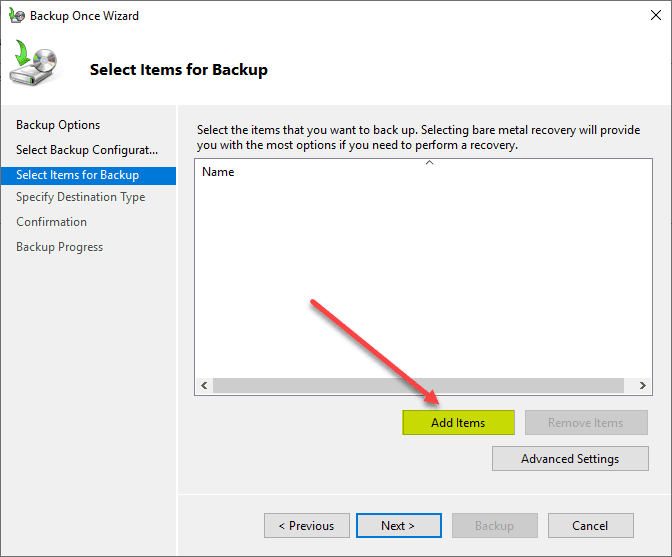Select the Select Items for Backup step

point(77,175)
